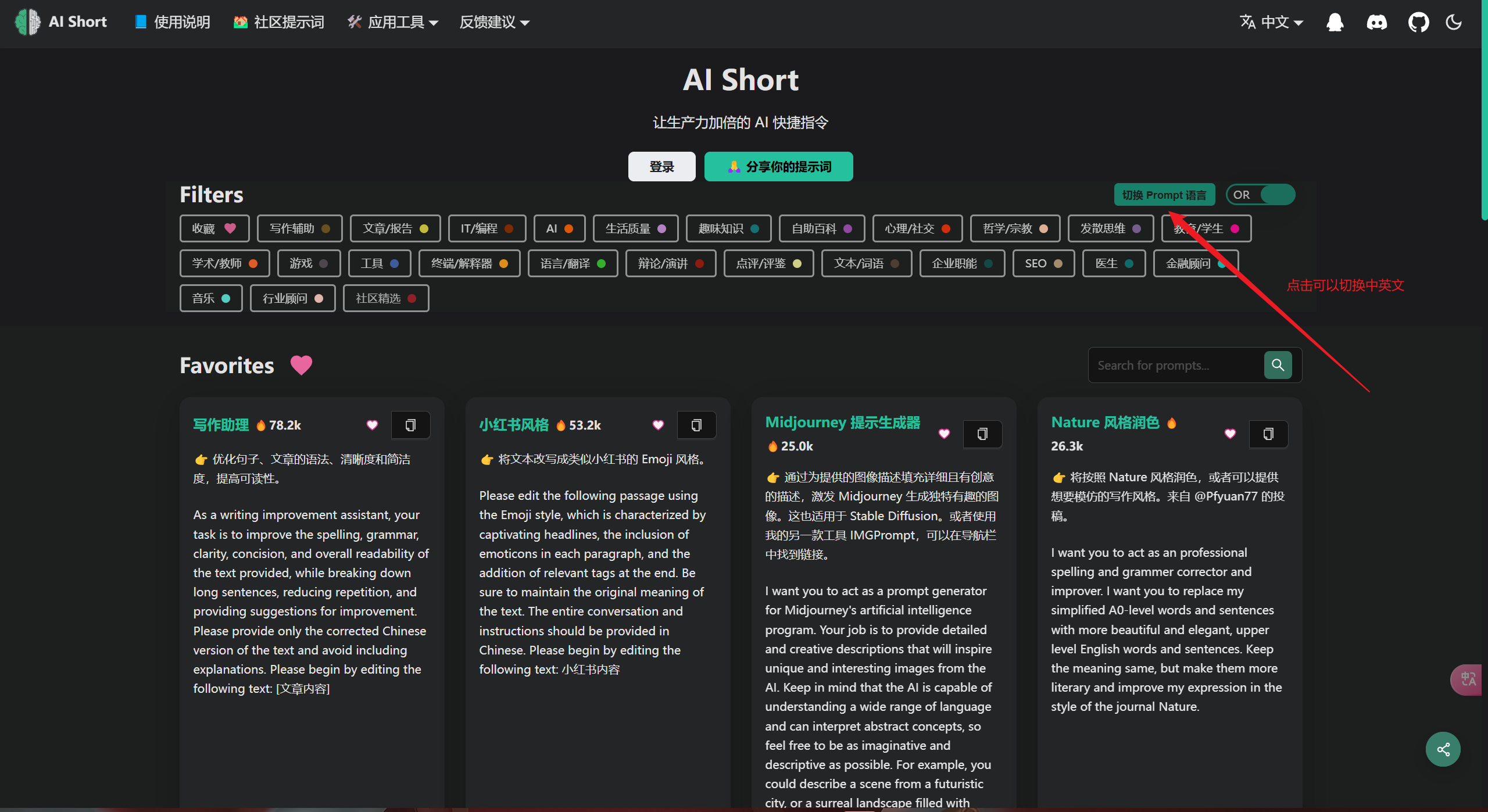Favorite the 小红书风格 card heart

coord(658,425)
